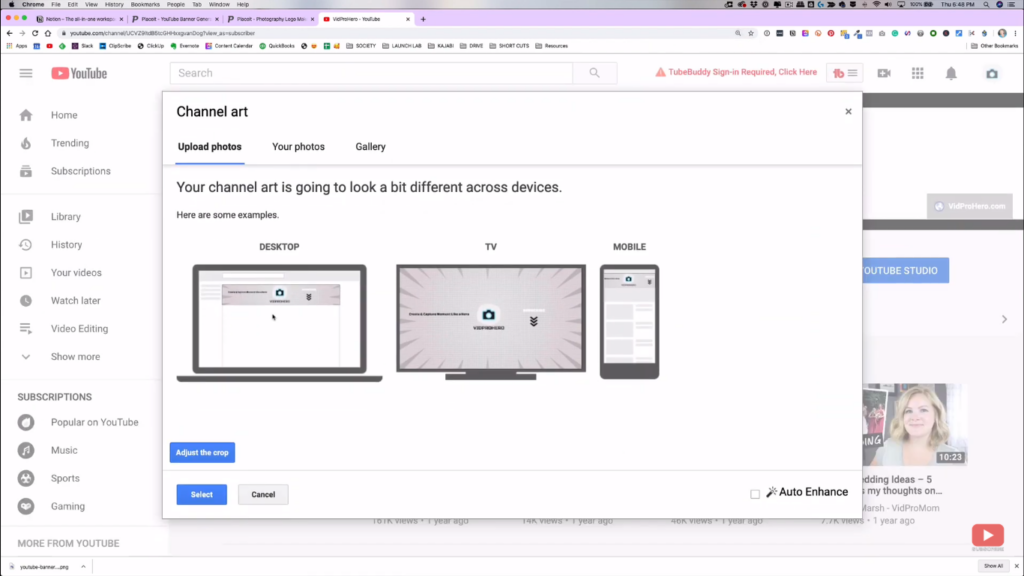Click the Cancel button
This screenshot has width=1024, height=576.
tap(263, 494)
